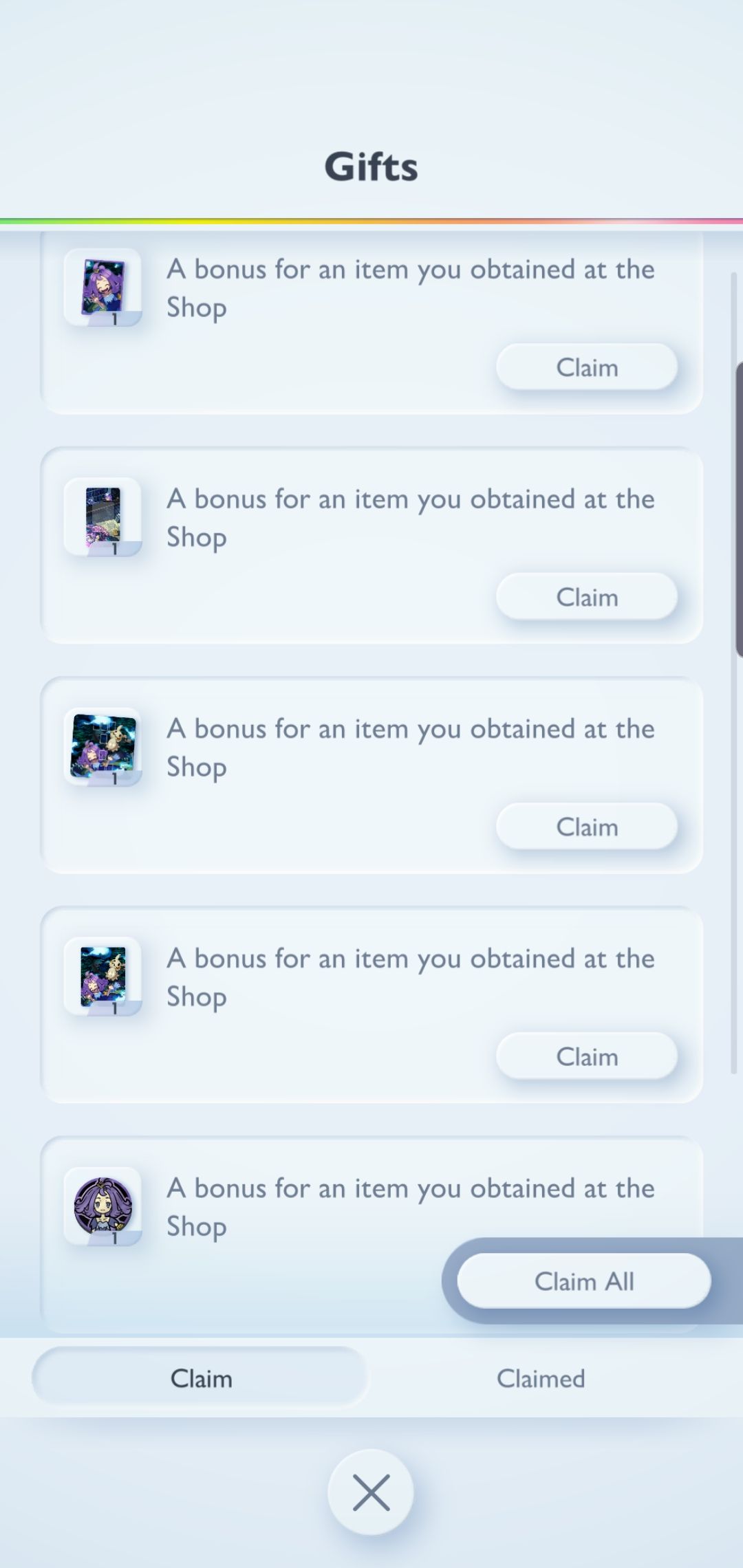Image resolution: width=743 pixels, height=1568 pixels.
Task: Claim the tall playmat gift
Action: pyautogui.click(x=586, y=597)
